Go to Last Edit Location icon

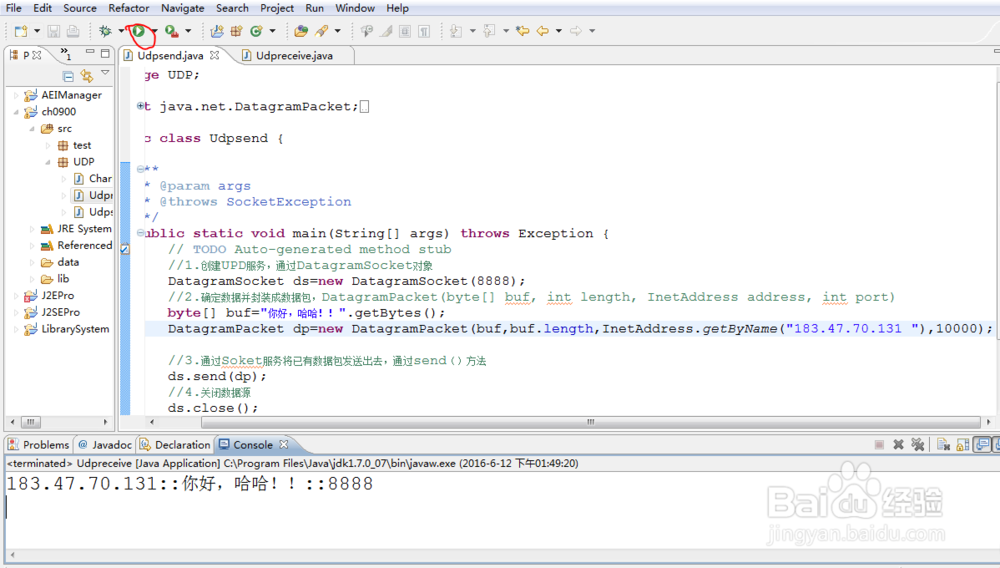point(522,31)
